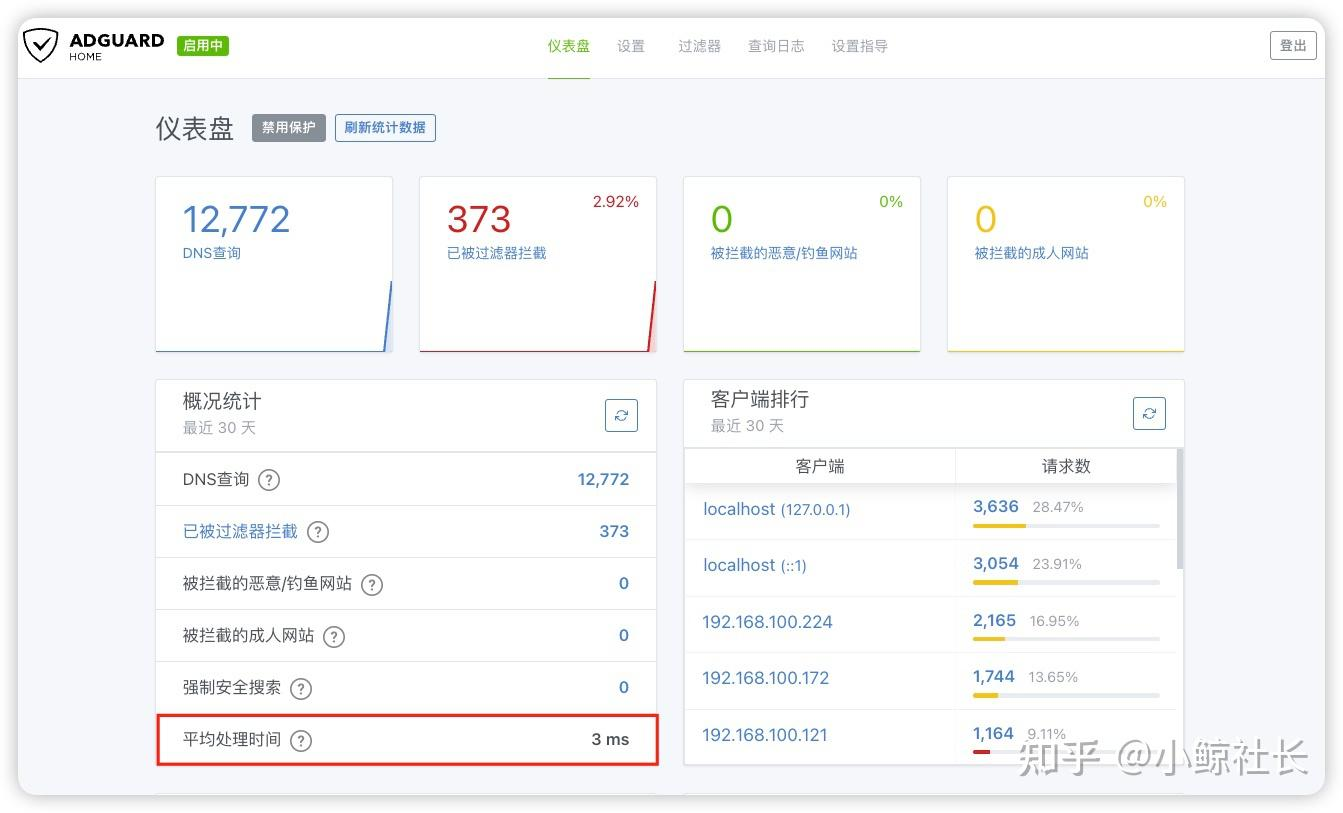Viewport: 1343px width, 813px height.
Task: Click the refresh icon on the 客户端排行 panel
Action: pyautogui.click(x=1148, y=412)
